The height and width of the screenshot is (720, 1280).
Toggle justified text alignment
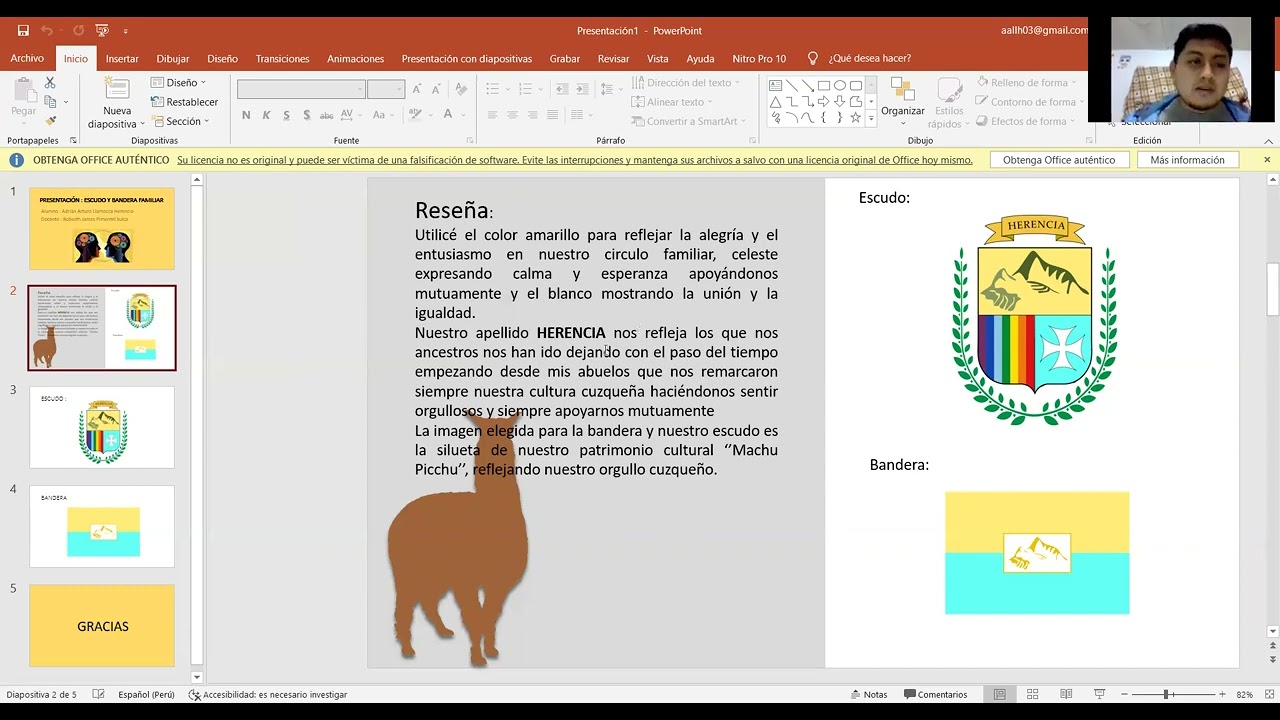[x=552, y=115]
